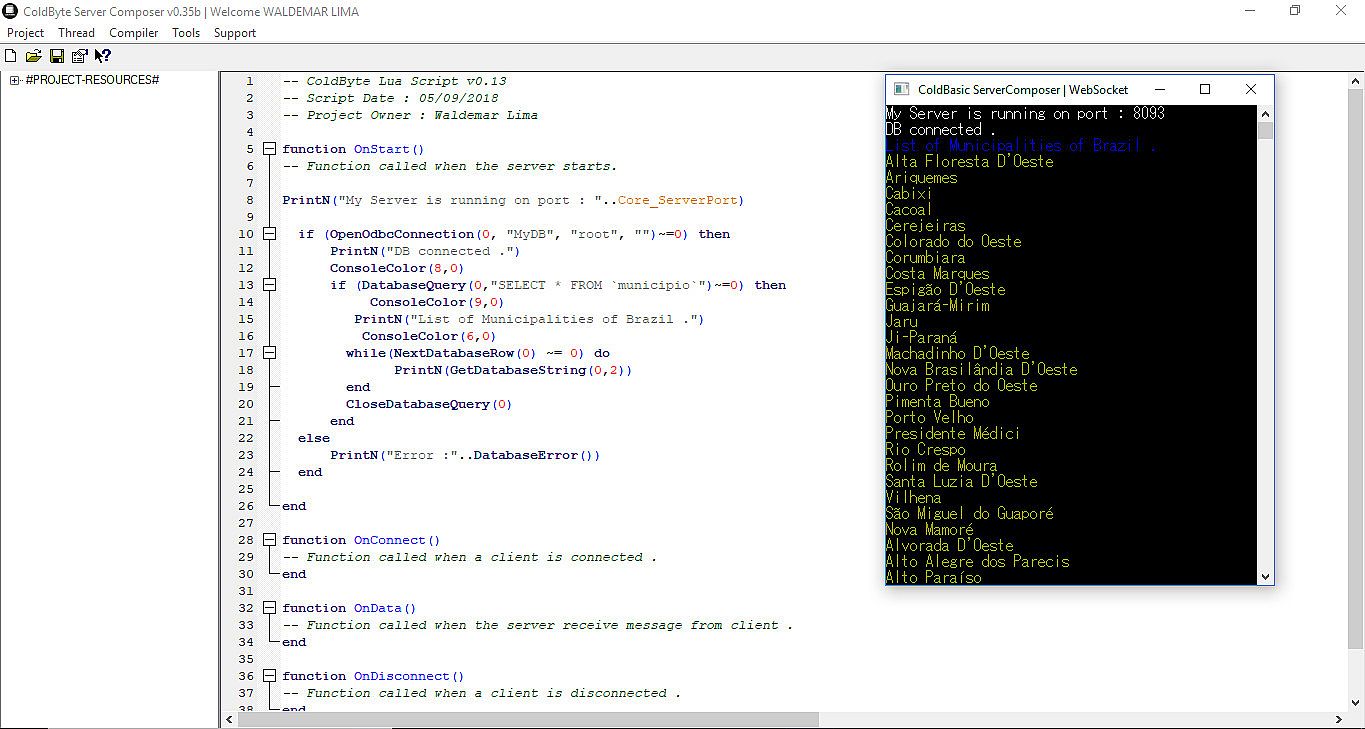The height and width of the screenshot is (729, 1365).
Task: Click the editor's horizontal scrollbar right arrow
Action: pyautogui.click(x=1339, y=719)
